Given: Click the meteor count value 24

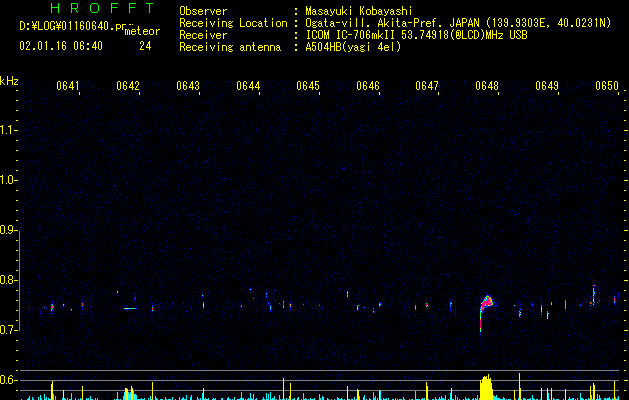Looking at the screenshot, I should coord(145,46).
